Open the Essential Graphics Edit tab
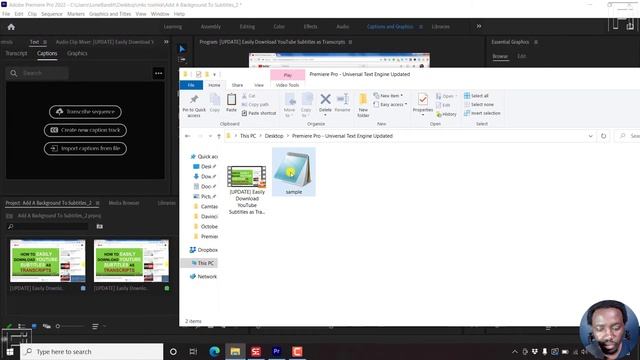 pyautogui.click(x=522, y=56)
